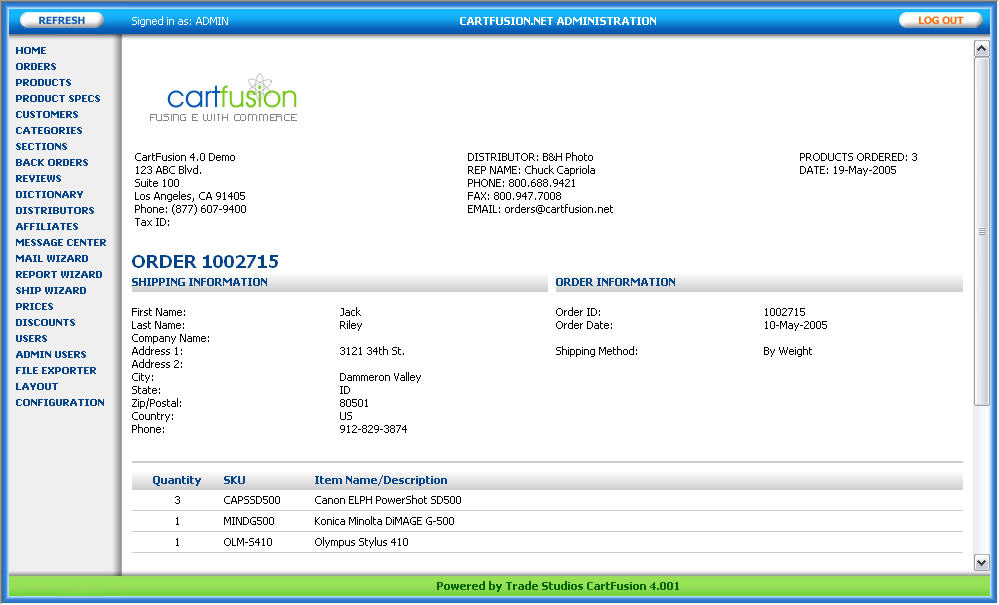The height and width of the screenshot is (605, 999).
Task: Go to ORDERS in the sidebar
Action: point(36,66)
